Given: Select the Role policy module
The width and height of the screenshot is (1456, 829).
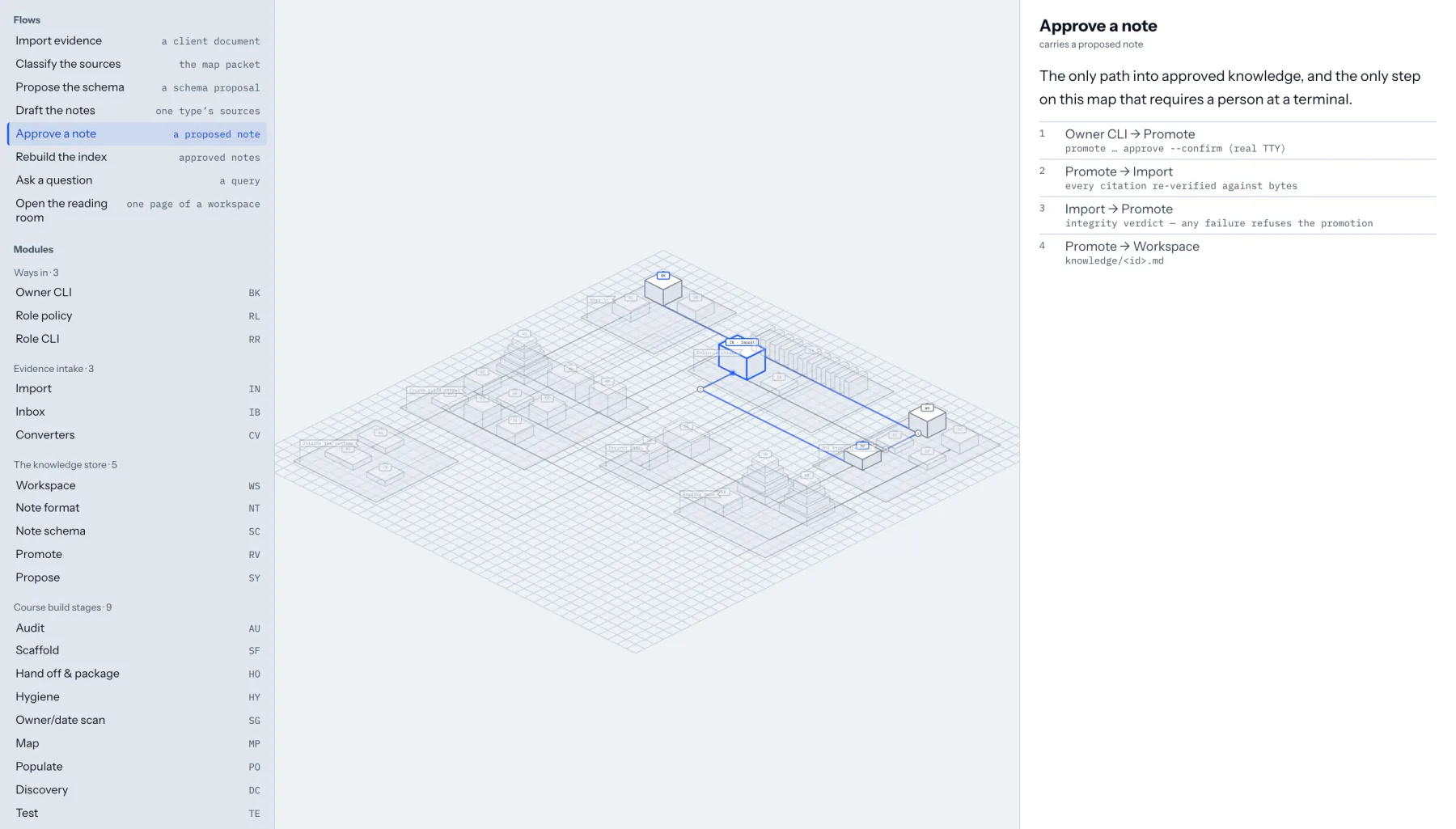Looking at the screenshot, I should pos(137,316).
